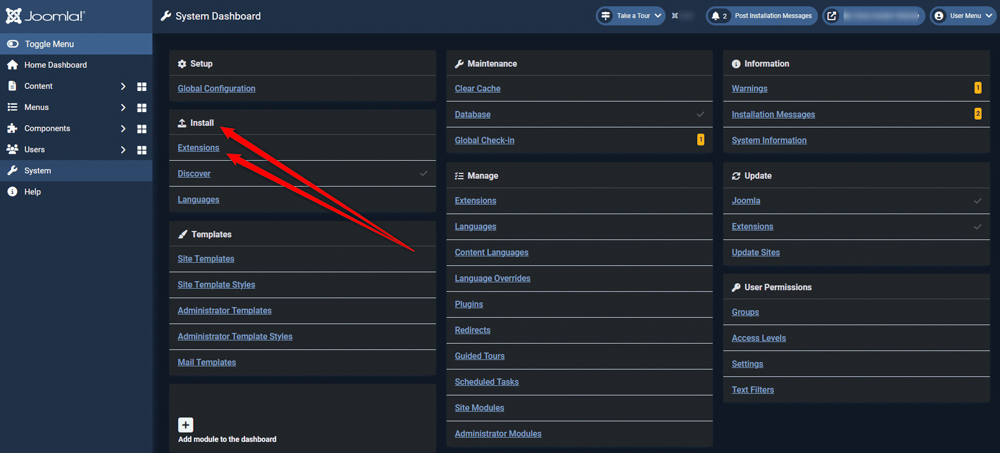Open the Users sidebar item
Viewport: 1000px width, 453px height.
pos(34,149)
